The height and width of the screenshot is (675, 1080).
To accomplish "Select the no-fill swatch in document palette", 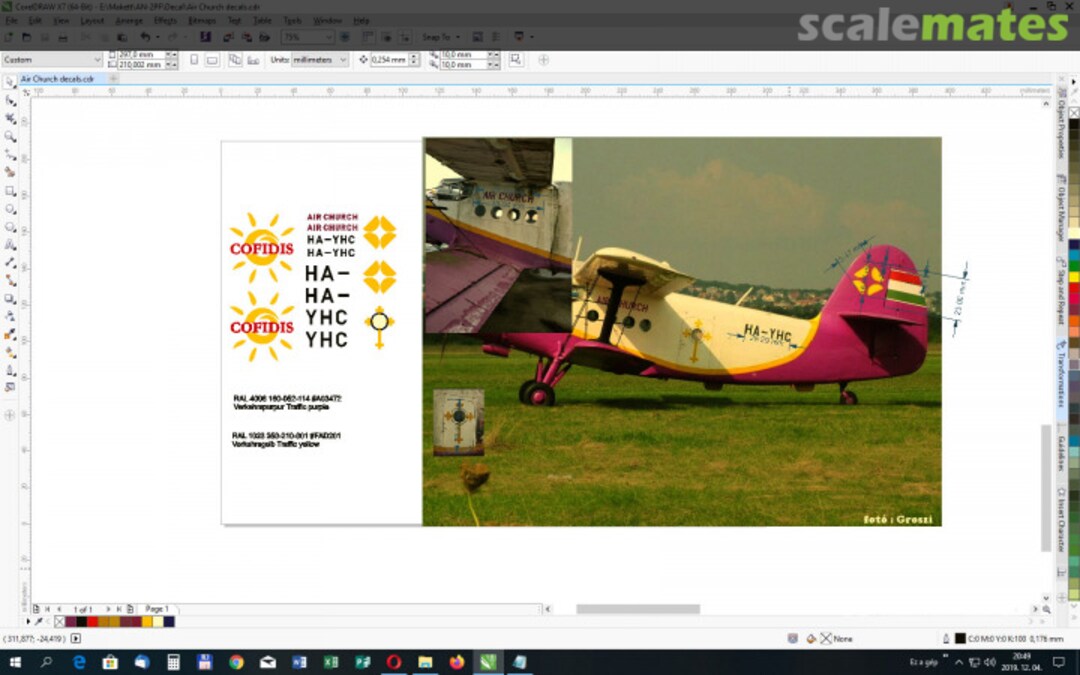I will 60,622.
